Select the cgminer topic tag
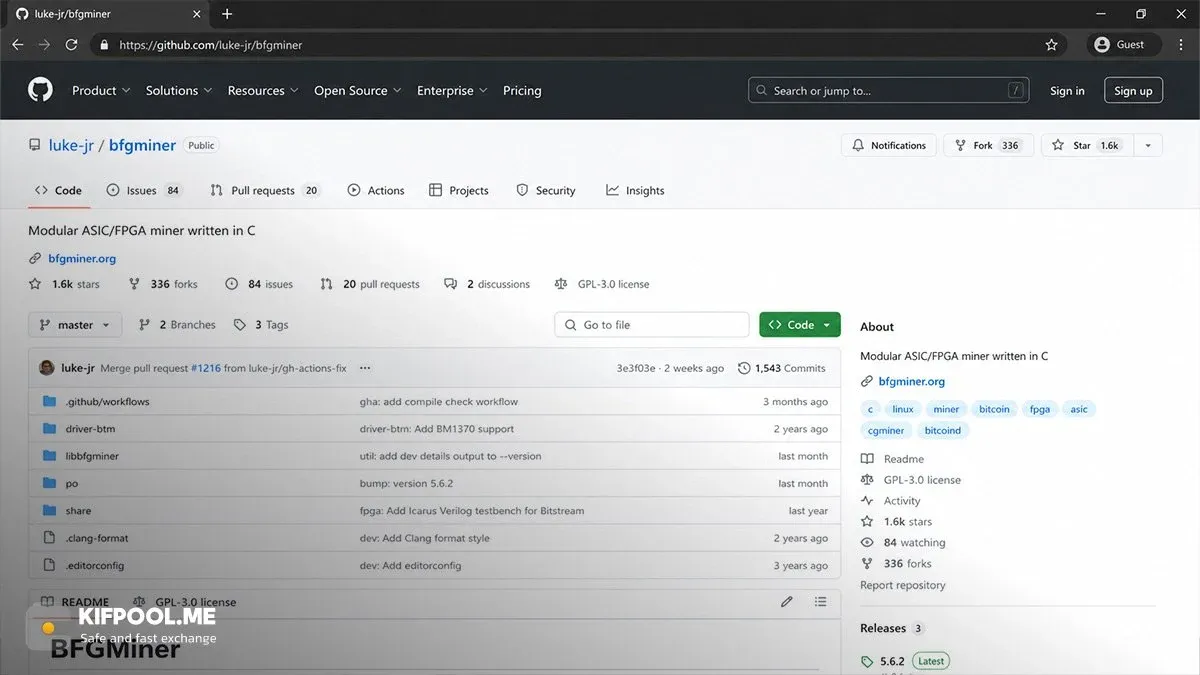Screen dimensions: 1200x675 pos(886,430)
